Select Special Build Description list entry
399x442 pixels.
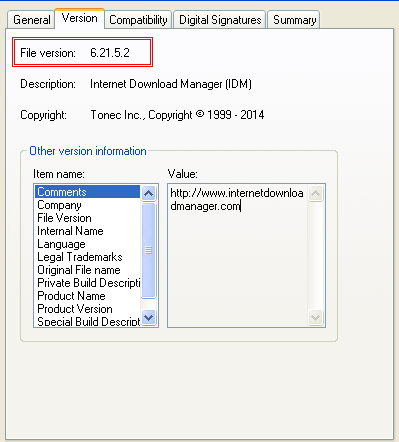coord(87,321)
